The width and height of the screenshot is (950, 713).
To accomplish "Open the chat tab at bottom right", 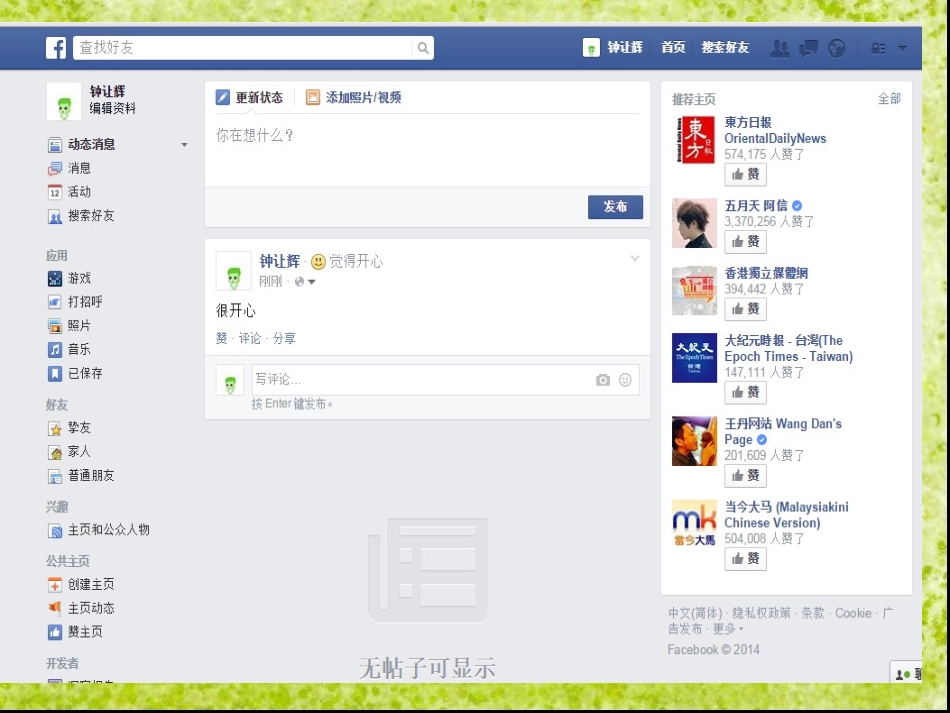I will [906, 672].
